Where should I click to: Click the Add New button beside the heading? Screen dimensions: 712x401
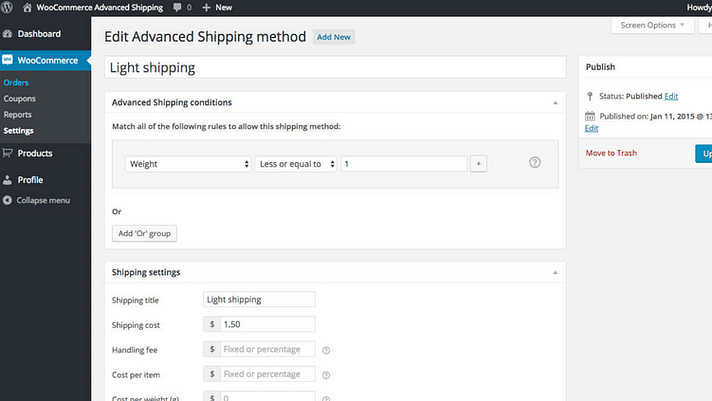tap(333, 37)
